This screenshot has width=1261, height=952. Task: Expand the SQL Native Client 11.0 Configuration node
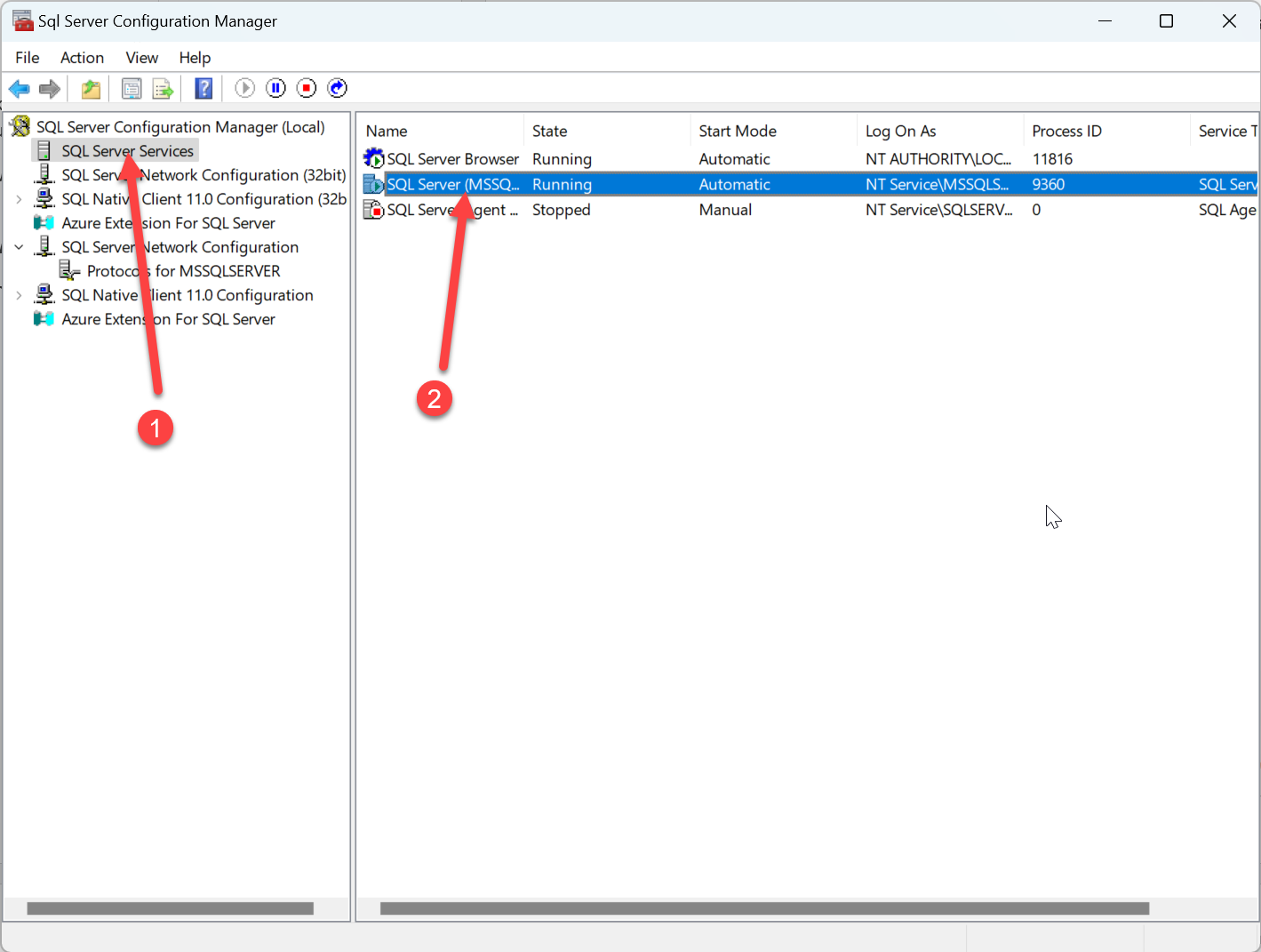point(20,295)
